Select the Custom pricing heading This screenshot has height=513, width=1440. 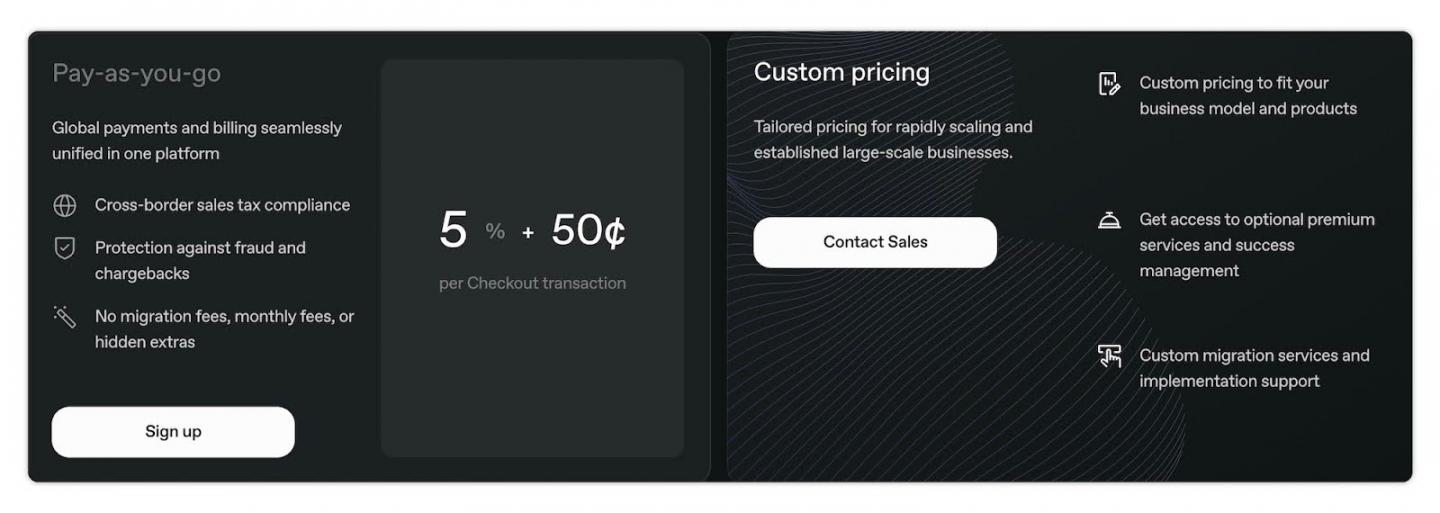coord(841,72)
